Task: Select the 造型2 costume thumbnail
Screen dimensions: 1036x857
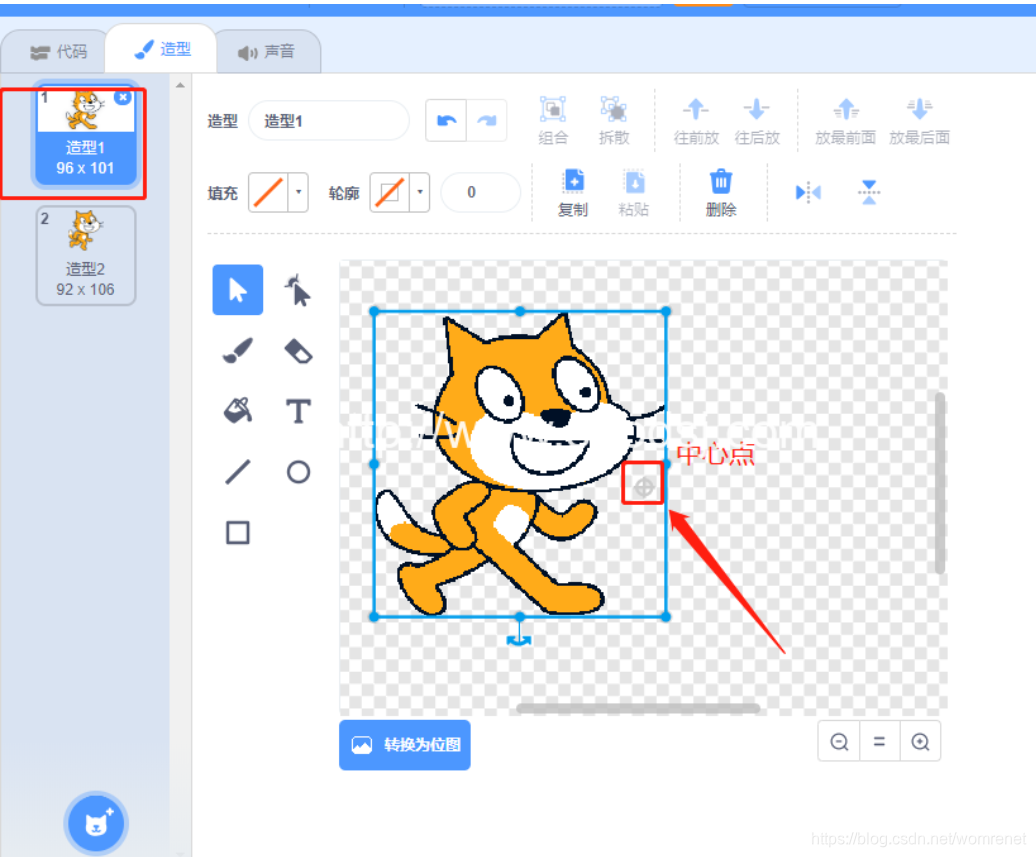Action: coord(86,256)
